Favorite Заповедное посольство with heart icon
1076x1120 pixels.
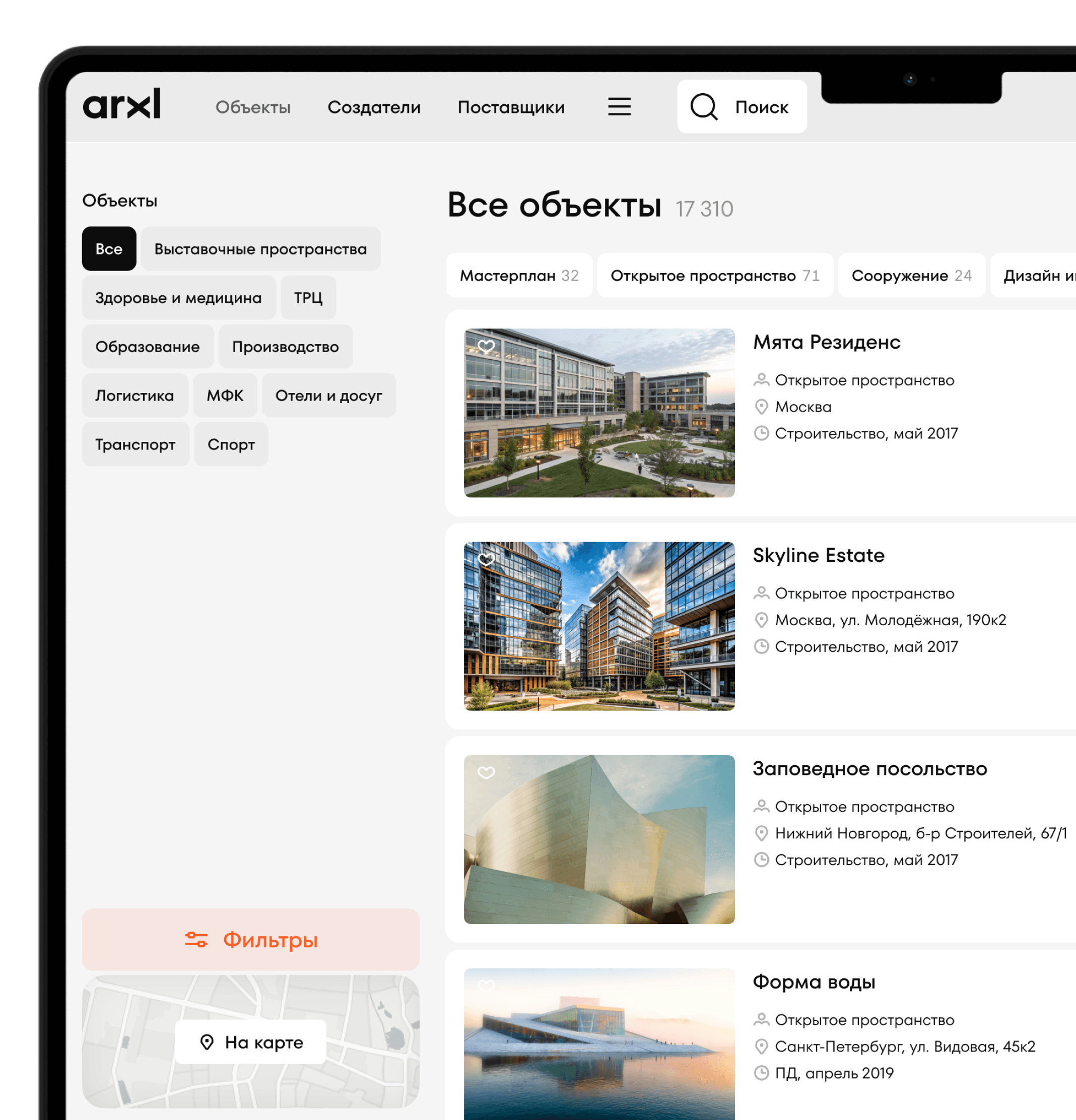(486, 772)
